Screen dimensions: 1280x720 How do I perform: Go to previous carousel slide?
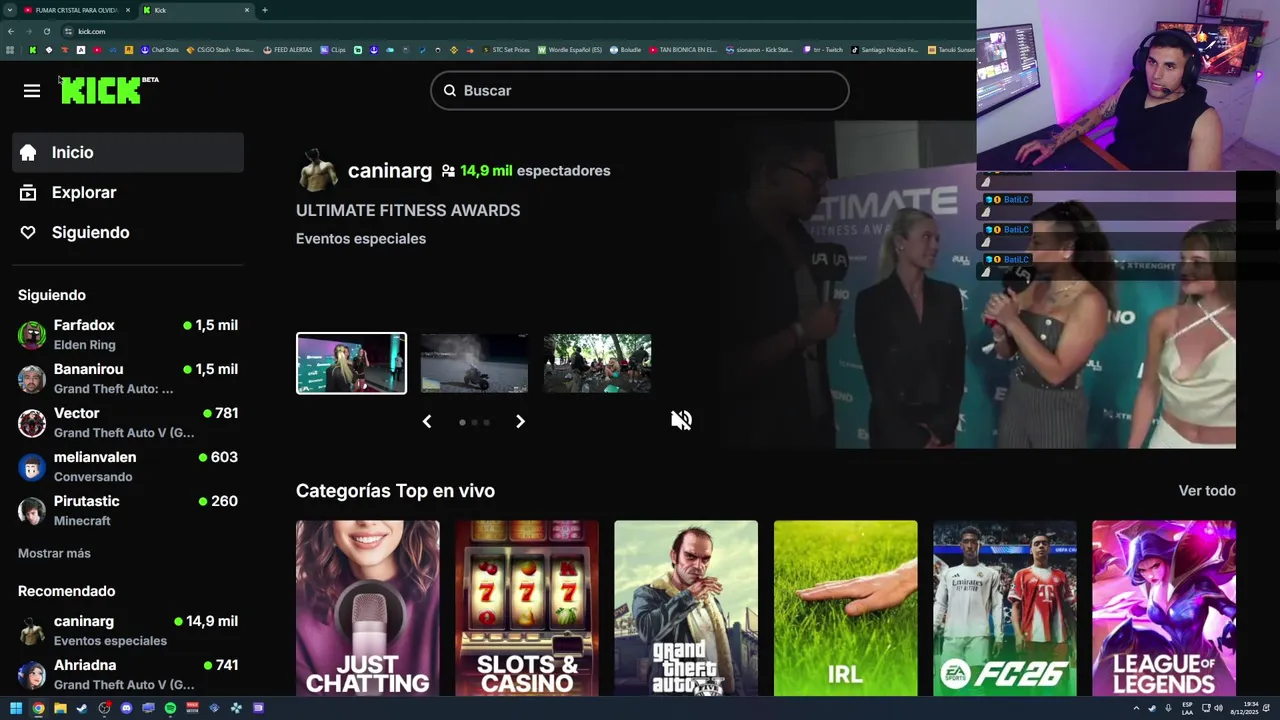[x=427, y=422]
